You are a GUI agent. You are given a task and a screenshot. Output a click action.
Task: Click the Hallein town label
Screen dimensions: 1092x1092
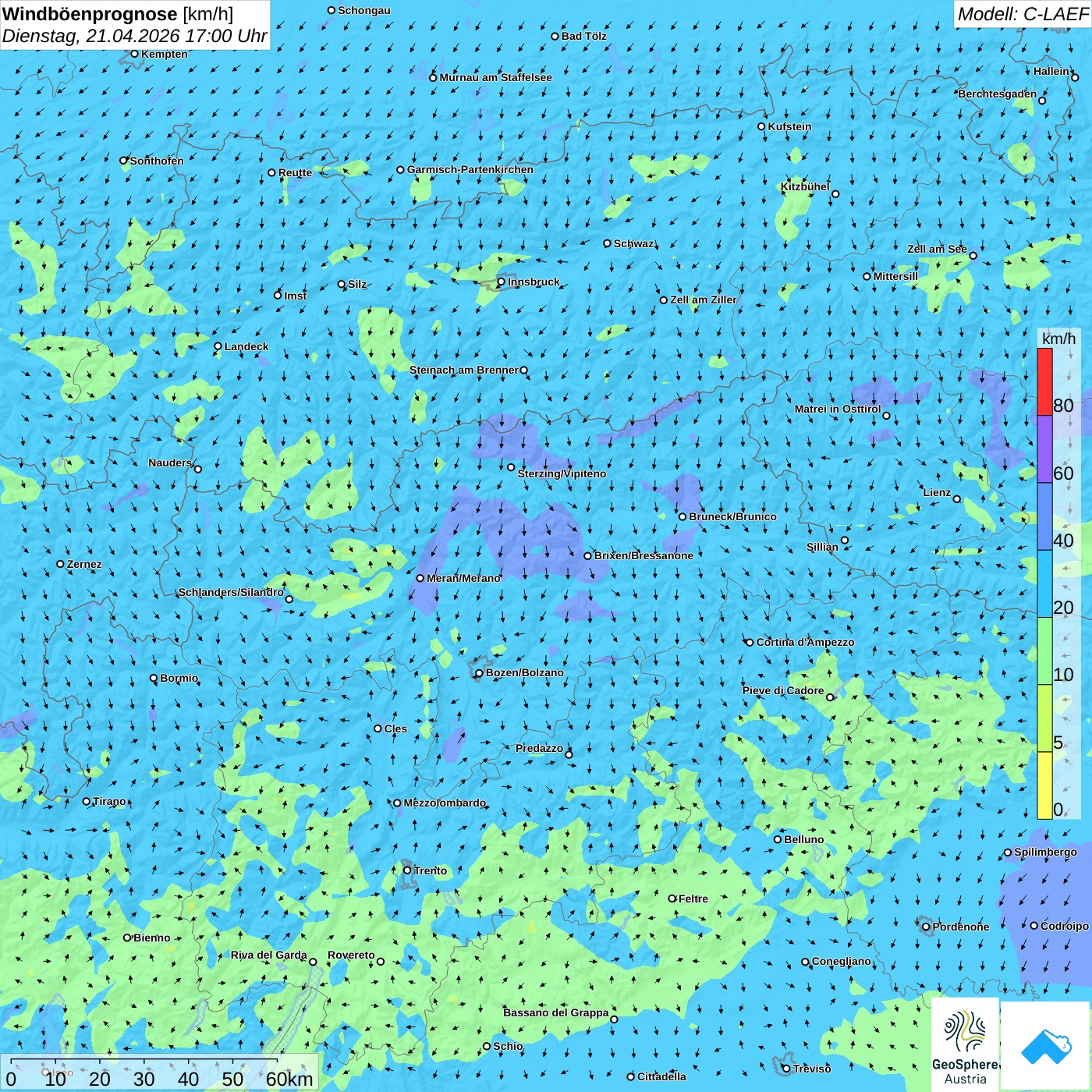tap(1051, 71)
